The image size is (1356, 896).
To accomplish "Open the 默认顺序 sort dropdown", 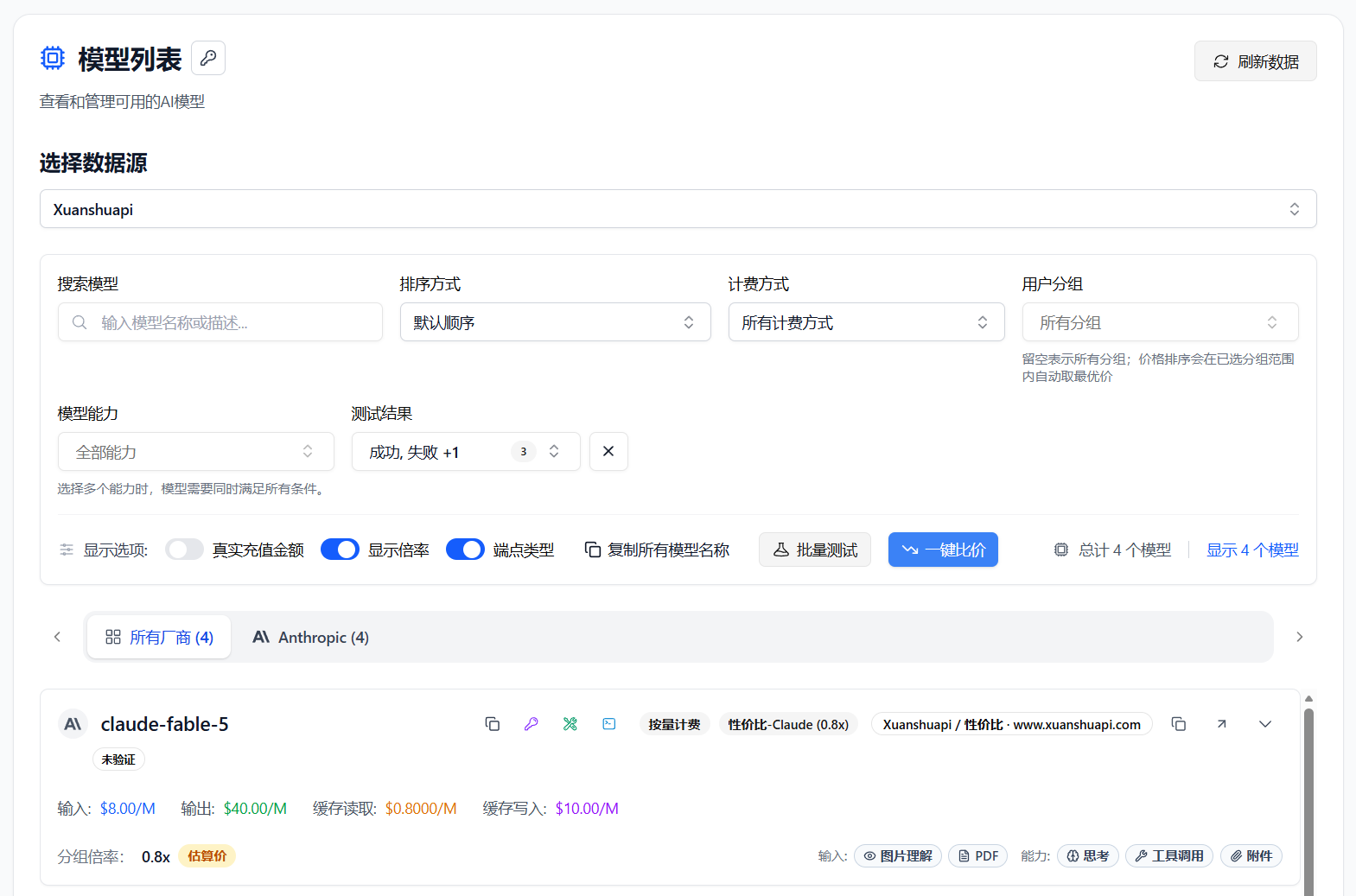I will coord(555,322).
